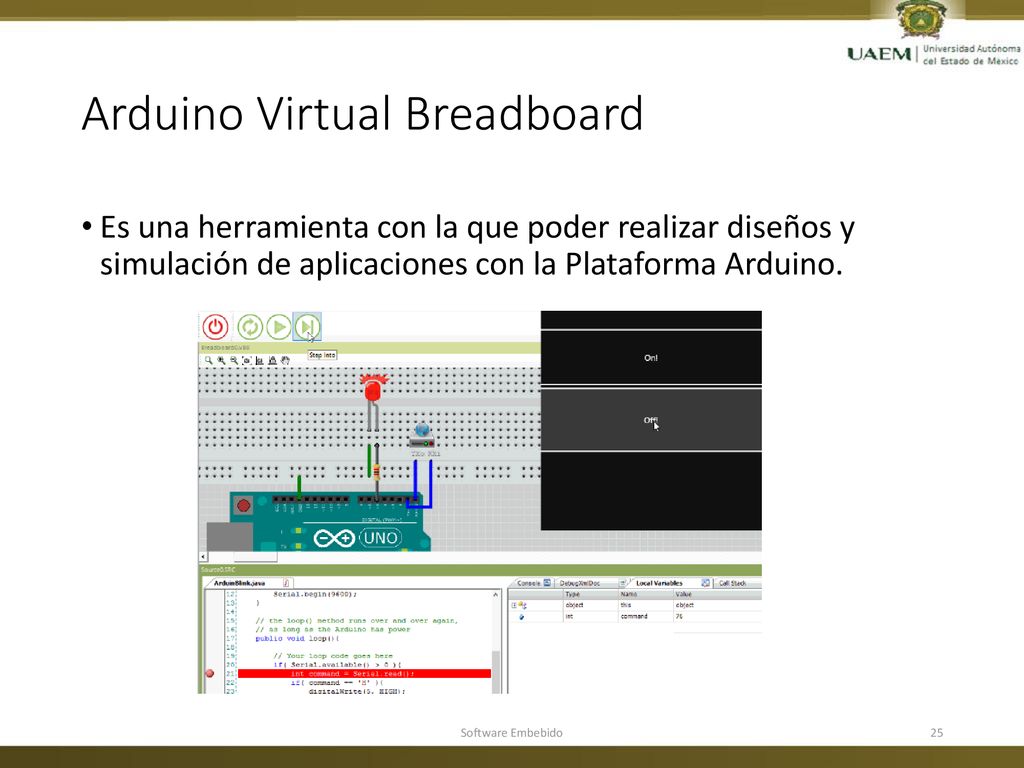1024x768 pixels.
Task: Click the zoom in magnifier icon
Action: click(221, 360)
